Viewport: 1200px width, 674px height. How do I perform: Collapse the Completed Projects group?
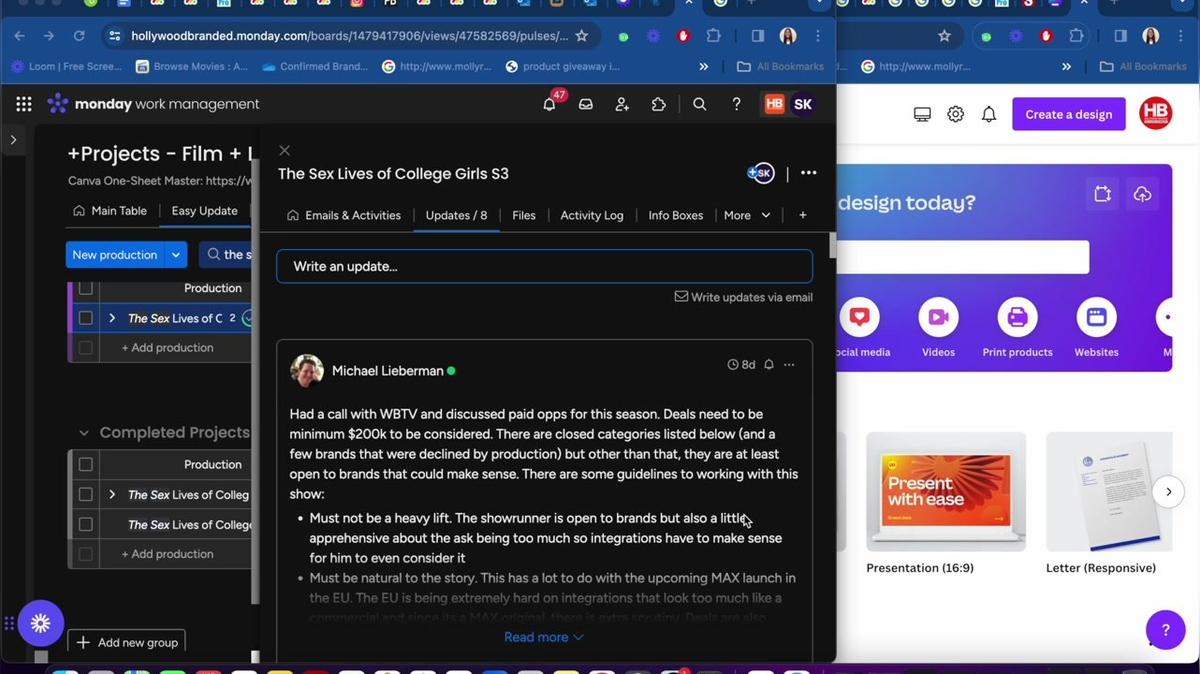point(84,433)
